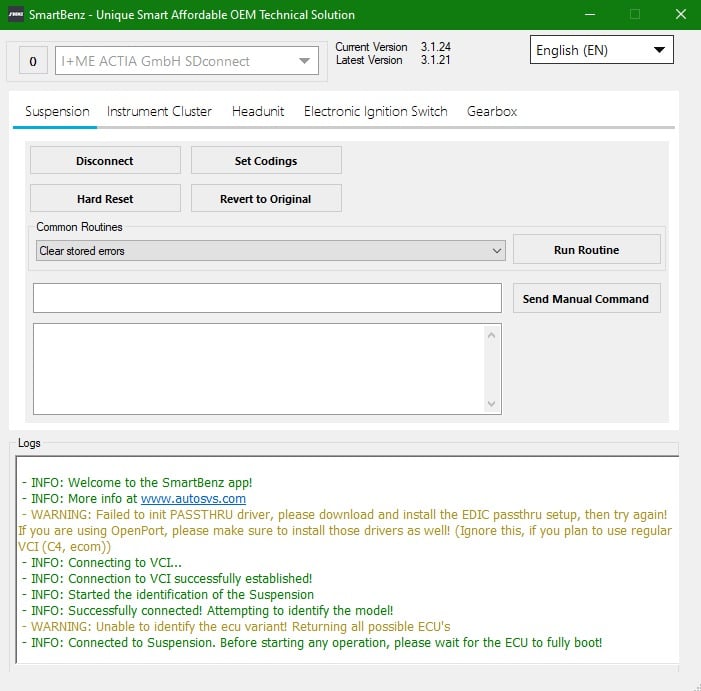
Task: Focus the manual command input field
Action: click(267, 298)
